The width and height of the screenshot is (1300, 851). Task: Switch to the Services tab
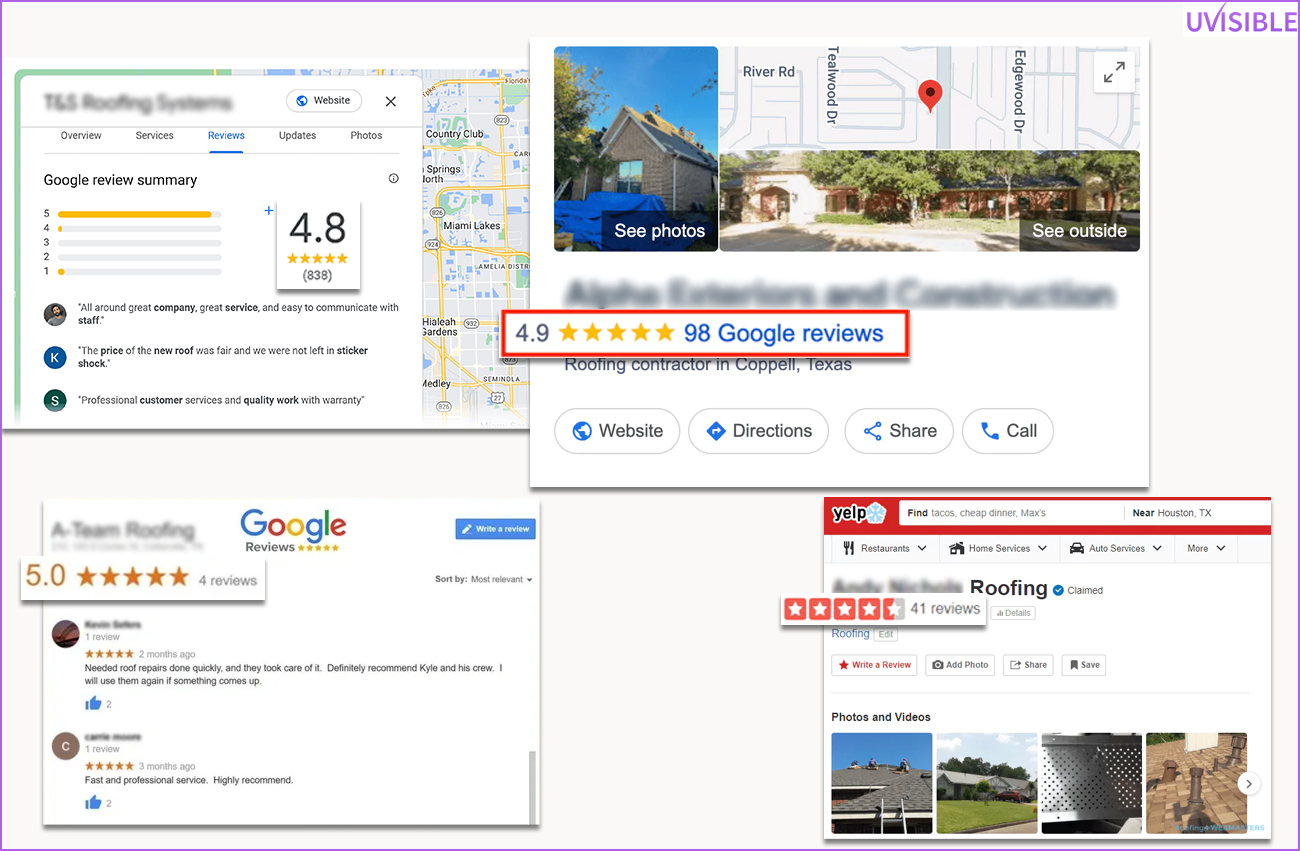point(155,136)
